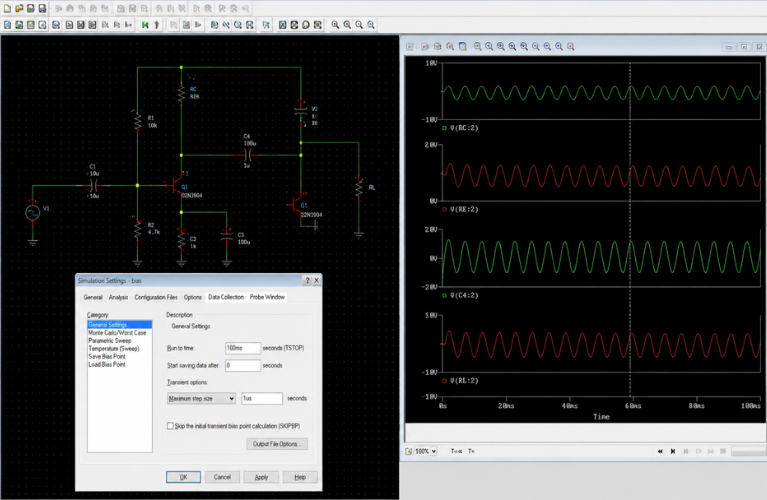The height and width of the screenshot is (500, 767).
Task: Toggle Skip initial transient bias point checkbox
Action: coord(170,426)
